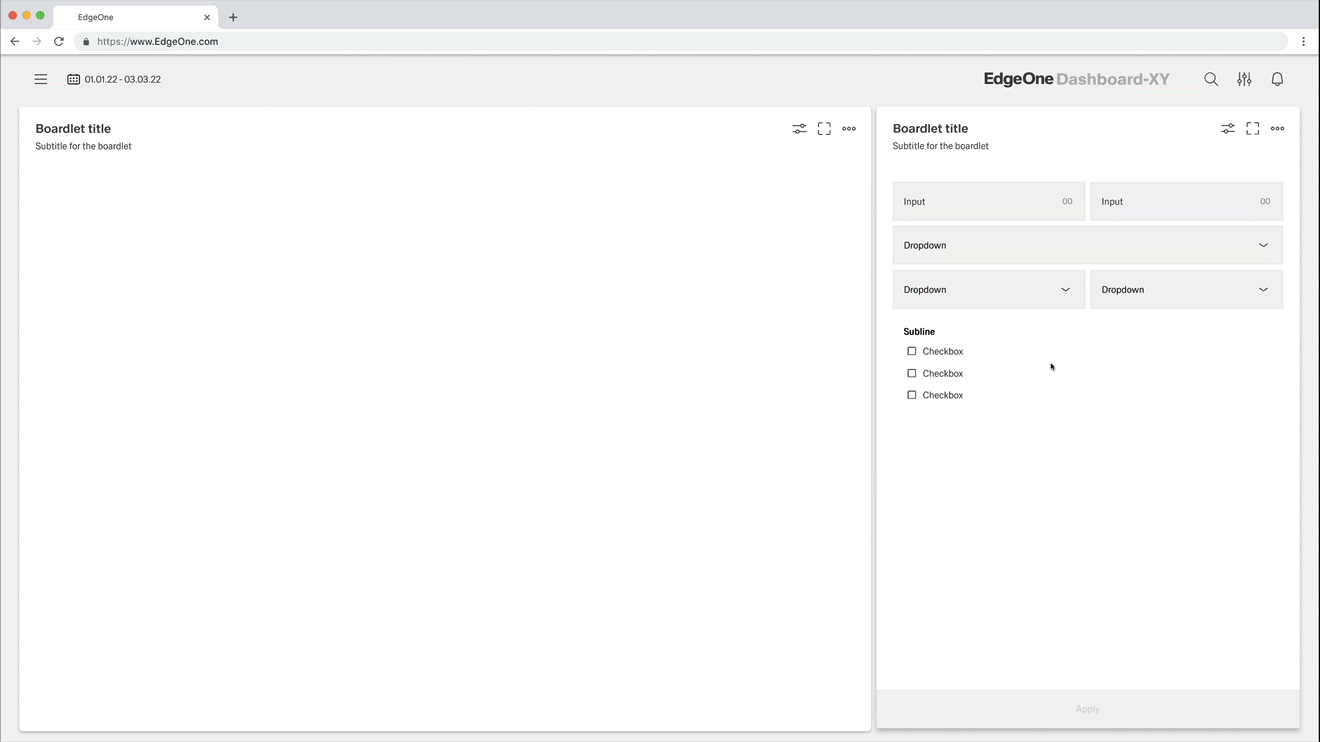
Task: Check the first Checkbox under Subline
Action: pos(911,352)
